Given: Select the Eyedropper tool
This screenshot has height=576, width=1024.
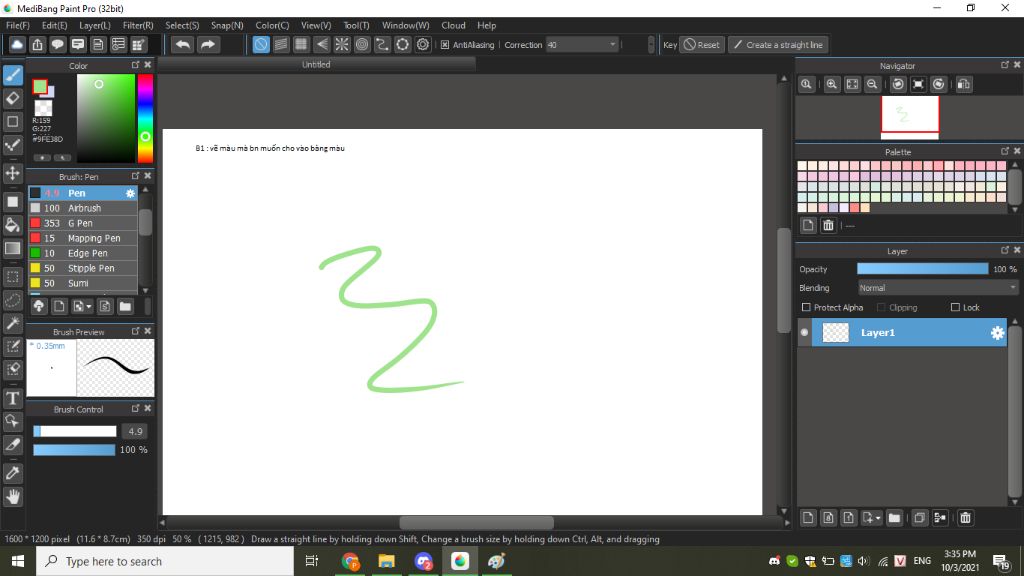Looking at the screenshot, I should pos(12,473).
